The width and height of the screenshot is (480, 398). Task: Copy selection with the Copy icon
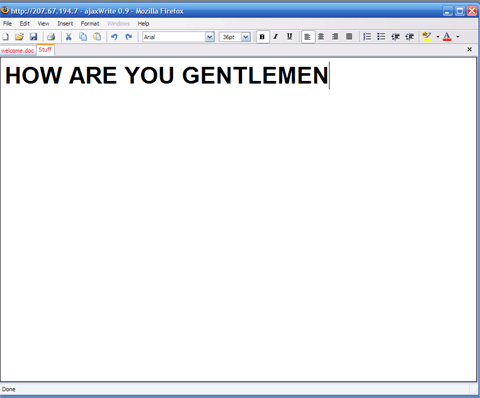pyautogui.click(x=83, y=37)
